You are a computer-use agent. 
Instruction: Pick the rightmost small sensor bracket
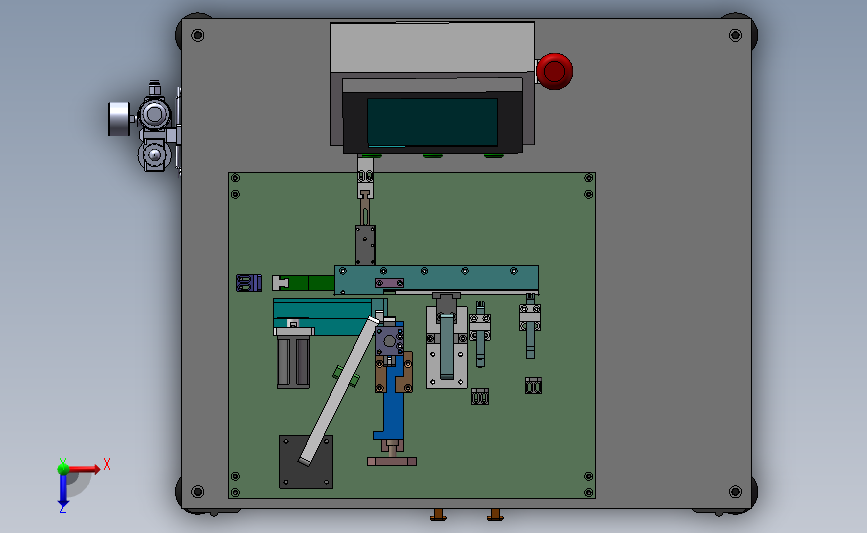(x=533, y=385)
